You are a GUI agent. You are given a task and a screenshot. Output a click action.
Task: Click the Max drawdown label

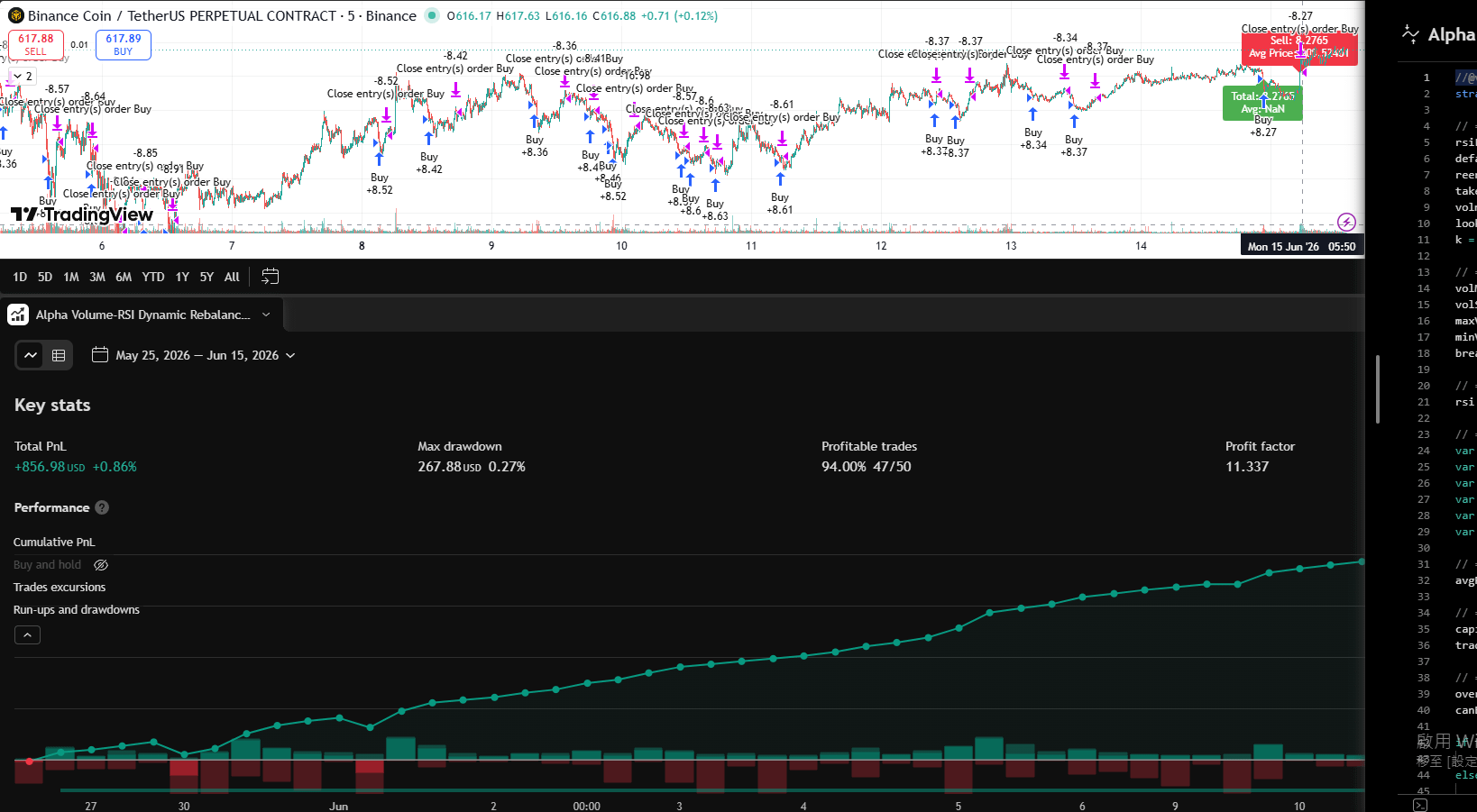pos(460,446)
